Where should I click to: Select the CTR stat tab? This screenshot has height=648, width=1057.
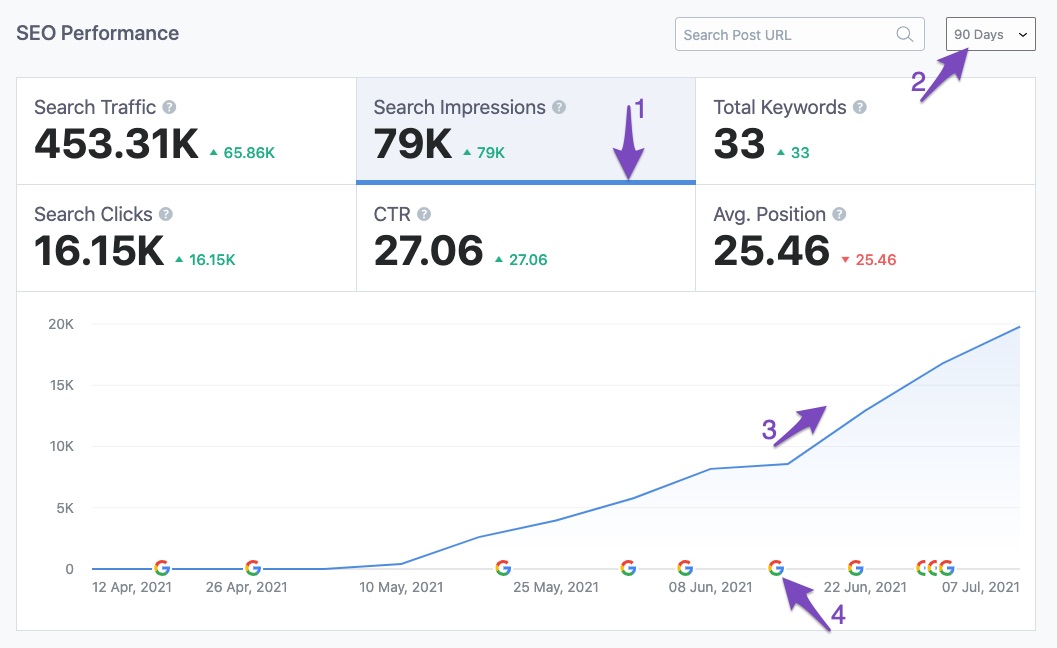coord(526,238)
